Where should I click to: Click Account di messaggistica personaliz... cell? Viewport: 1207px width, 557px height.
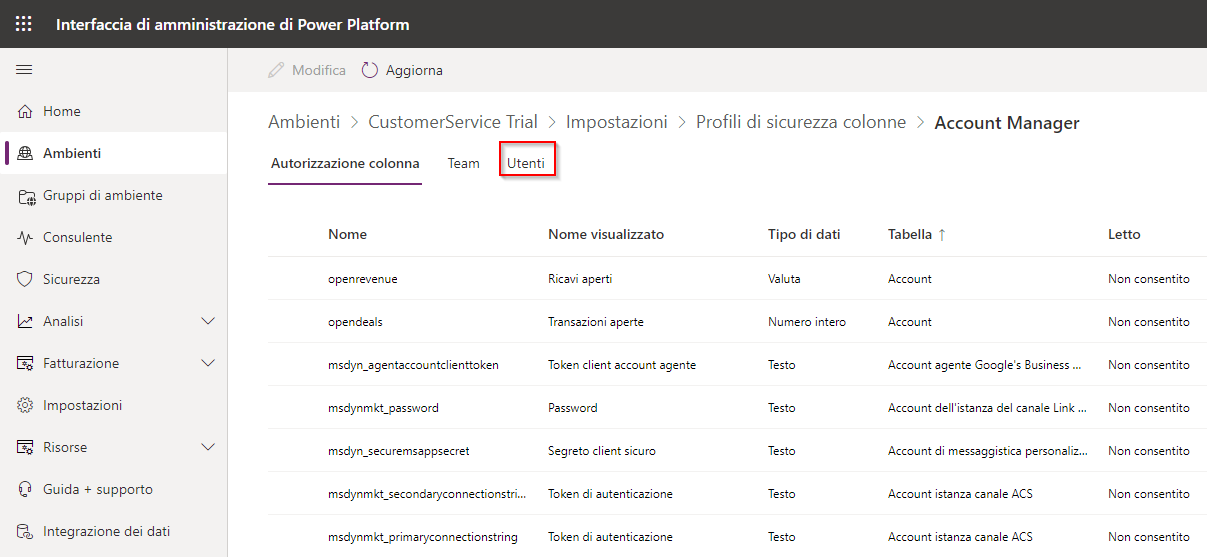988,451
